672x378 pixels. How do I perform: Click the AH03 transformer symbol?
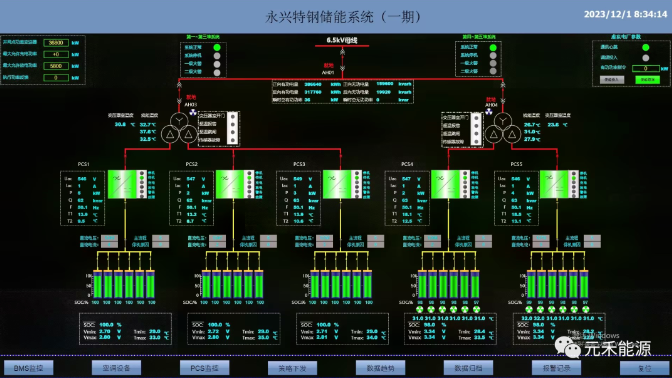(x=179, y=128)
